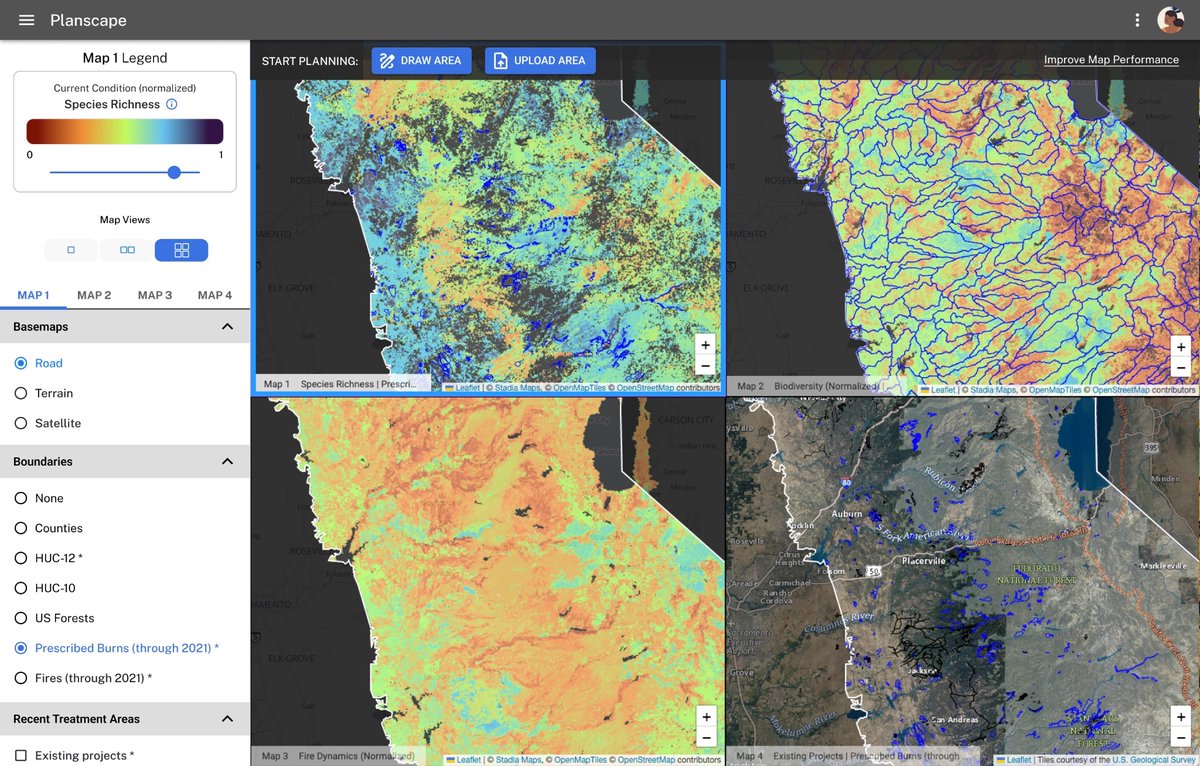This screenshot has width=1200, height=766.
Task: Open the three-dot overflow menu
Action: 1137,20
